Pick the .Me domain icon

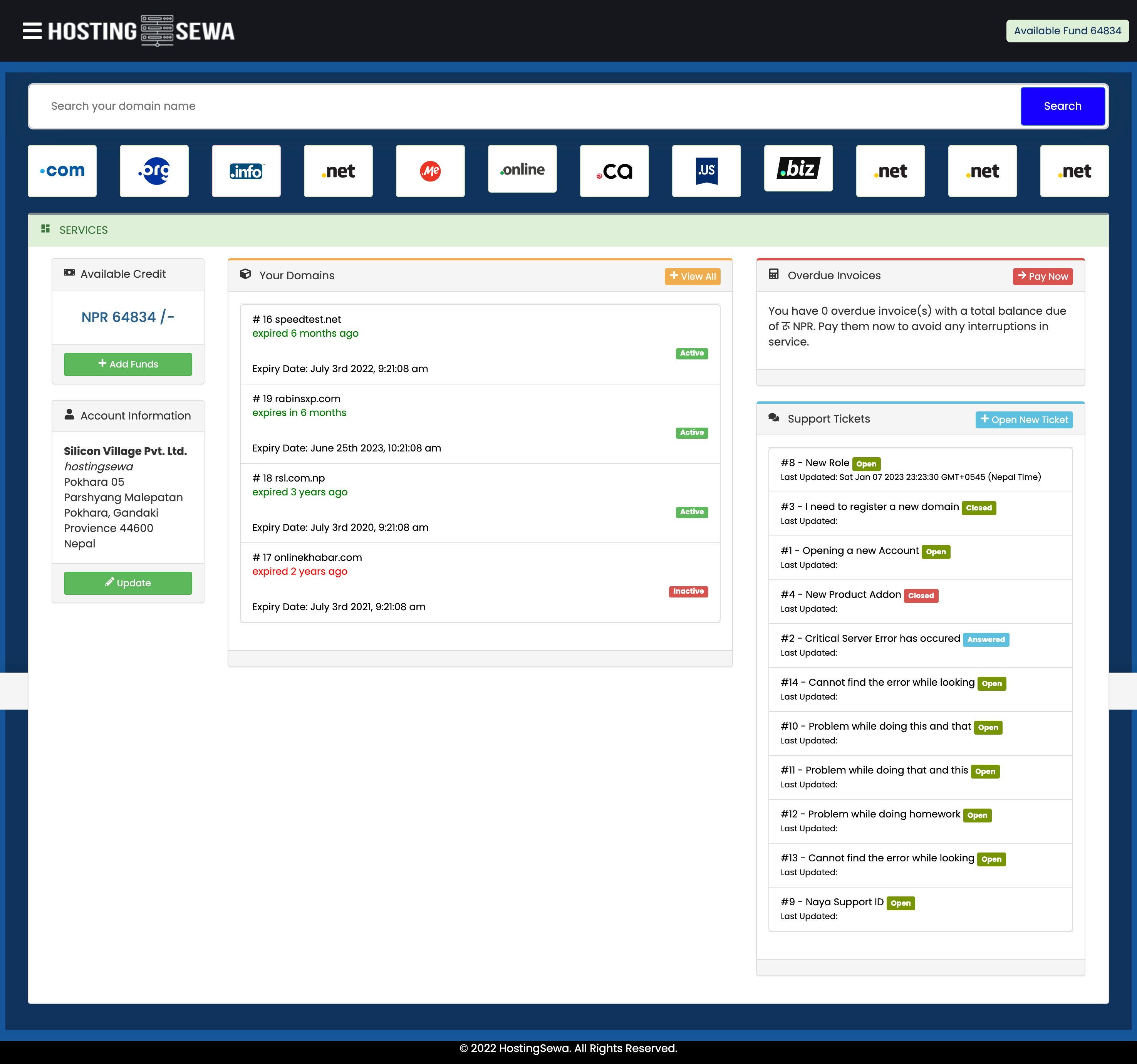[430, 171]
